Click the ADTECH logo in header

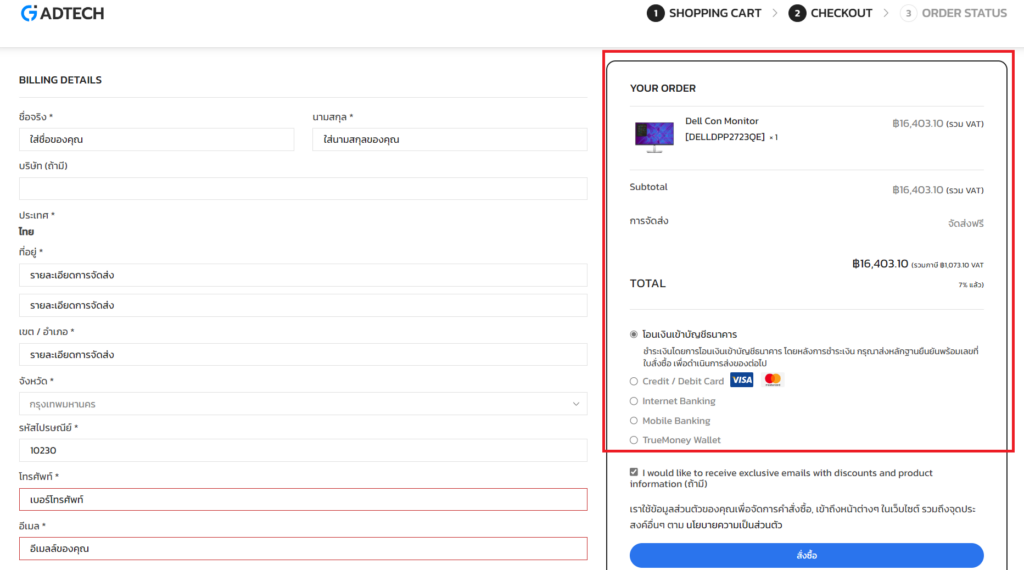click(x=62, y=13)
